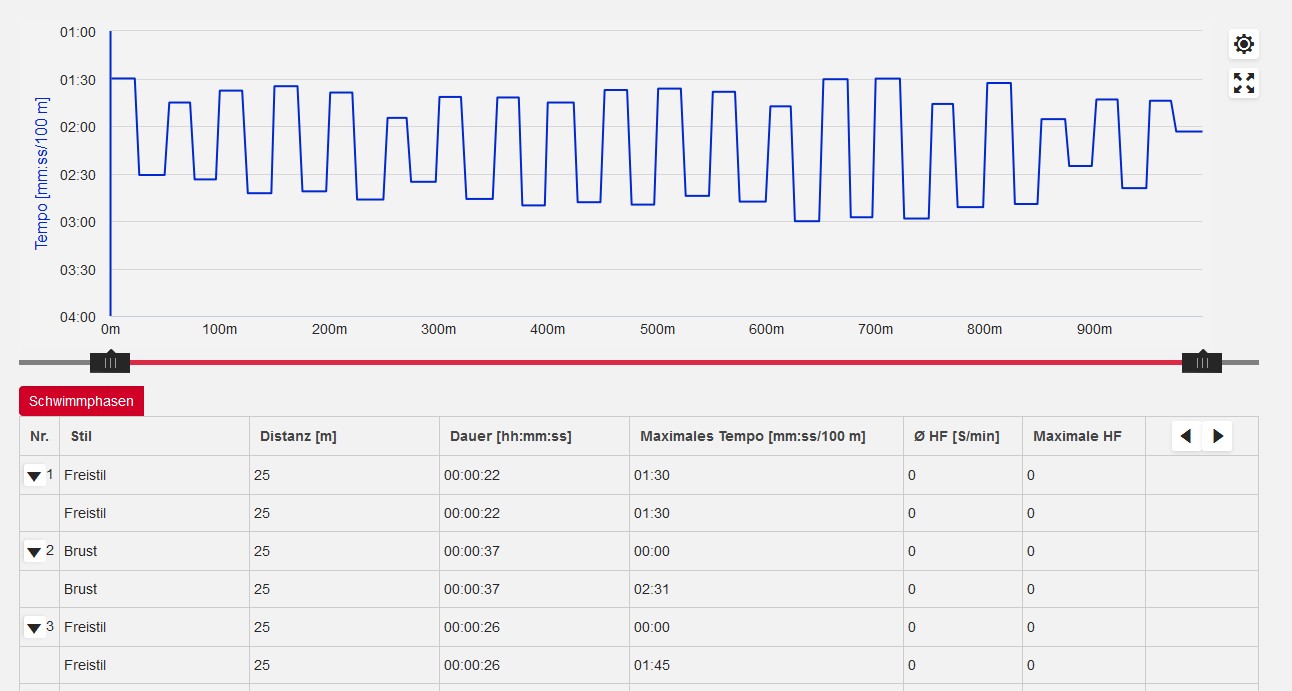Click the Maximales Tempo column header
This screenshot has height=691, width=1292.
pos(752,436)
